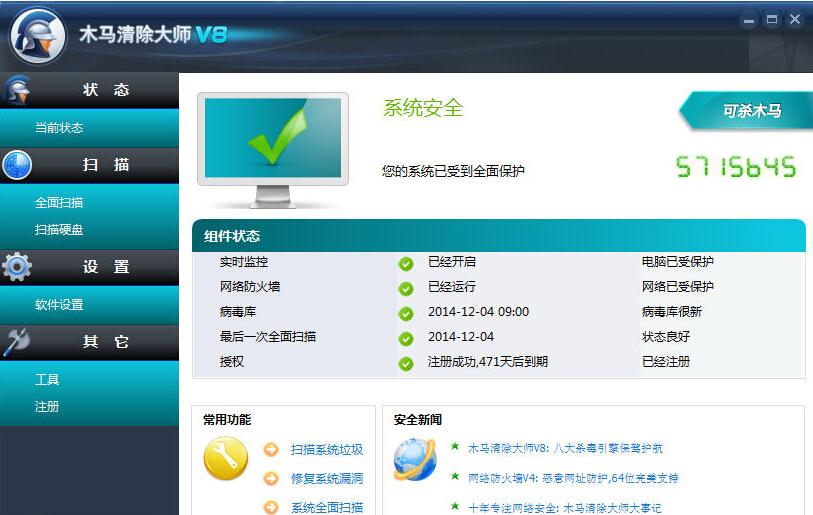
Task: Click the green check next to 实时监控
Action: pos(406,264)
